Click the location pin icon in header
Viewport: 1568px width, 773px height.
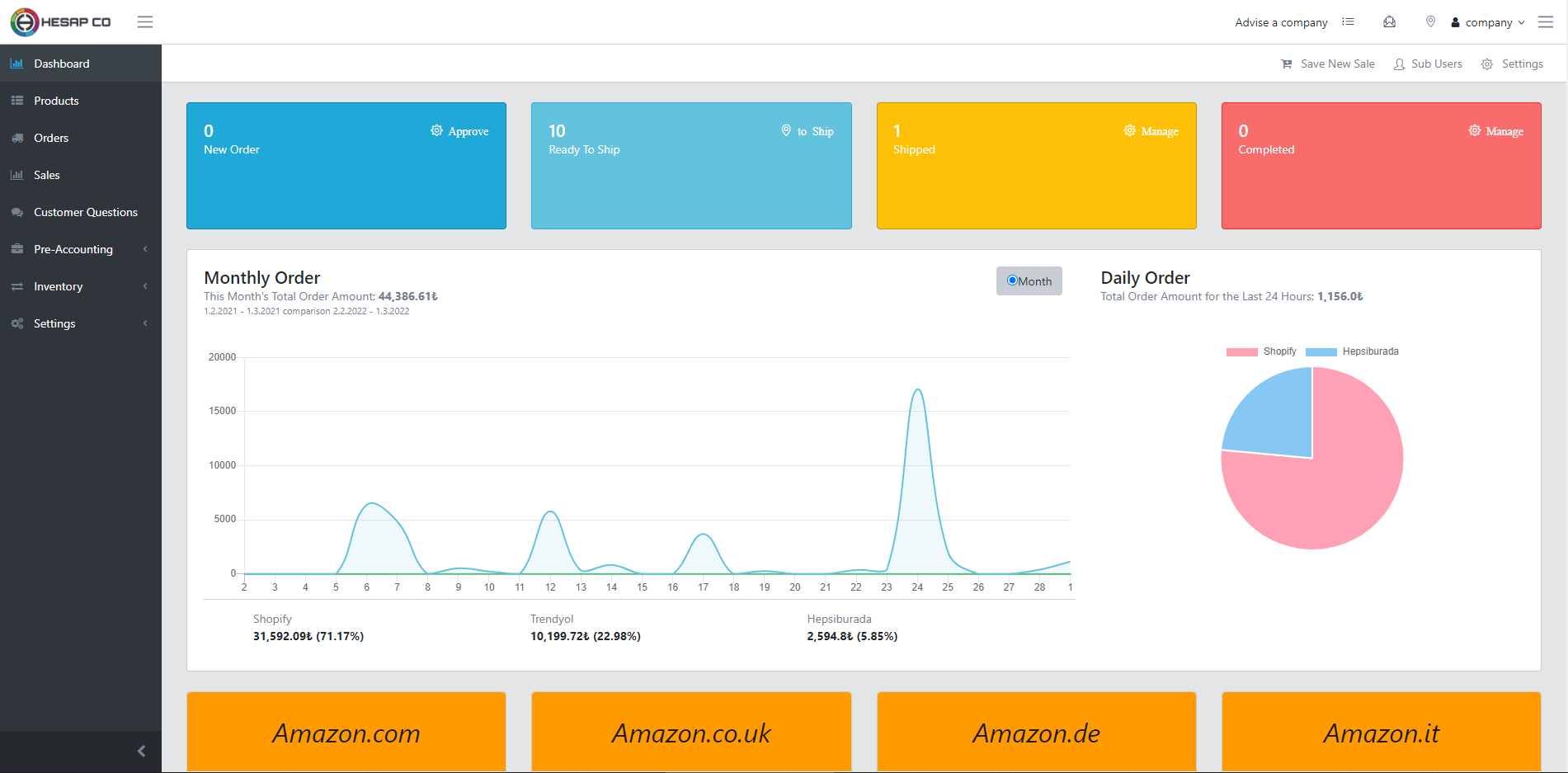[1431, 22]
